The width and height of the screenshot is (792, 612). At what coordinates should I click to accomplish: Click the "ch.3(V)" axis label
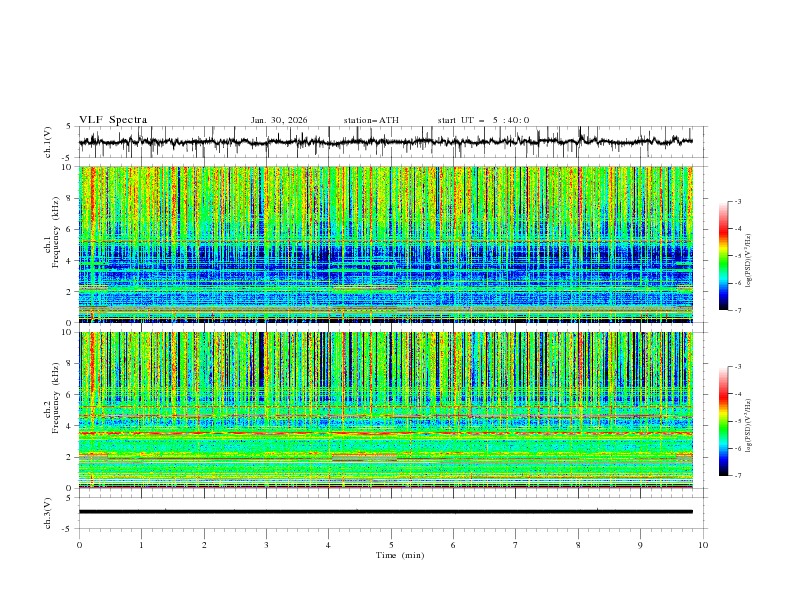point(48,513)
